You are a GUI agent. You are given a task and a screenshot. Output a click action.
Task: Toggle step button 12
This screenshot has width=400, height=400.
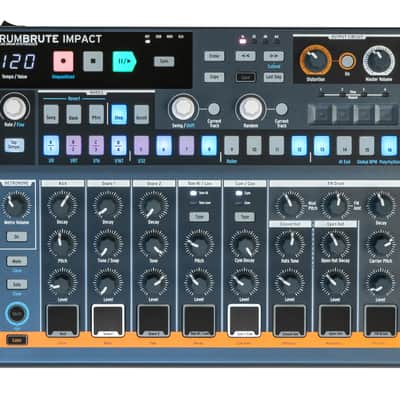tap(299, 145)
